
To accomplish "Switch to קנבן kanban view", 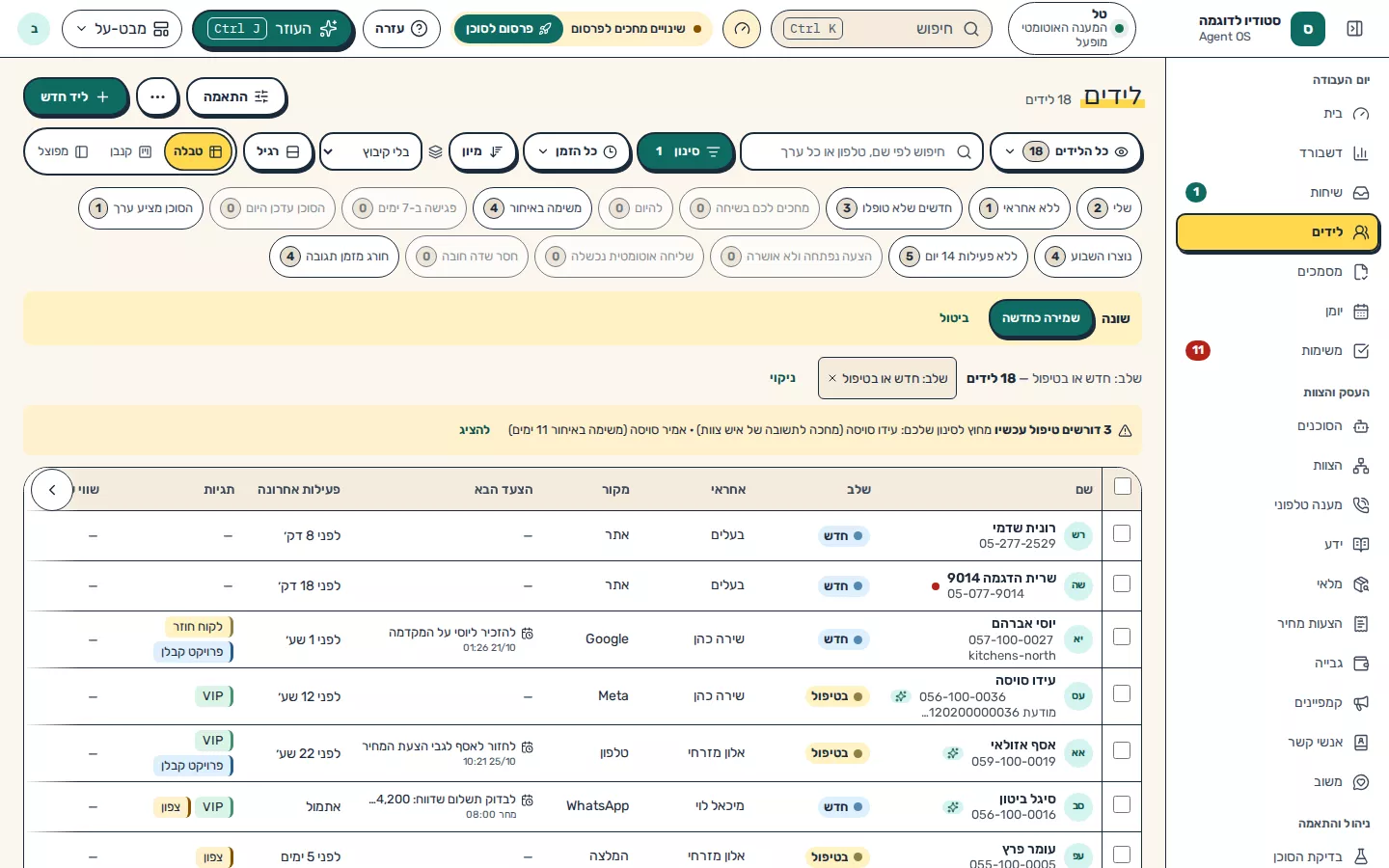I will click(x=130, y=151).
